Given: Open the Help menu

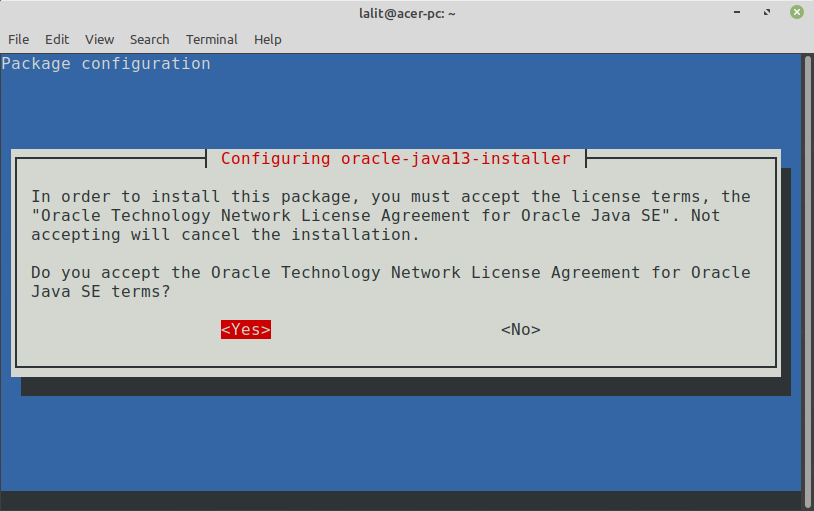Looking at the screenshot, I should point(267,39).
